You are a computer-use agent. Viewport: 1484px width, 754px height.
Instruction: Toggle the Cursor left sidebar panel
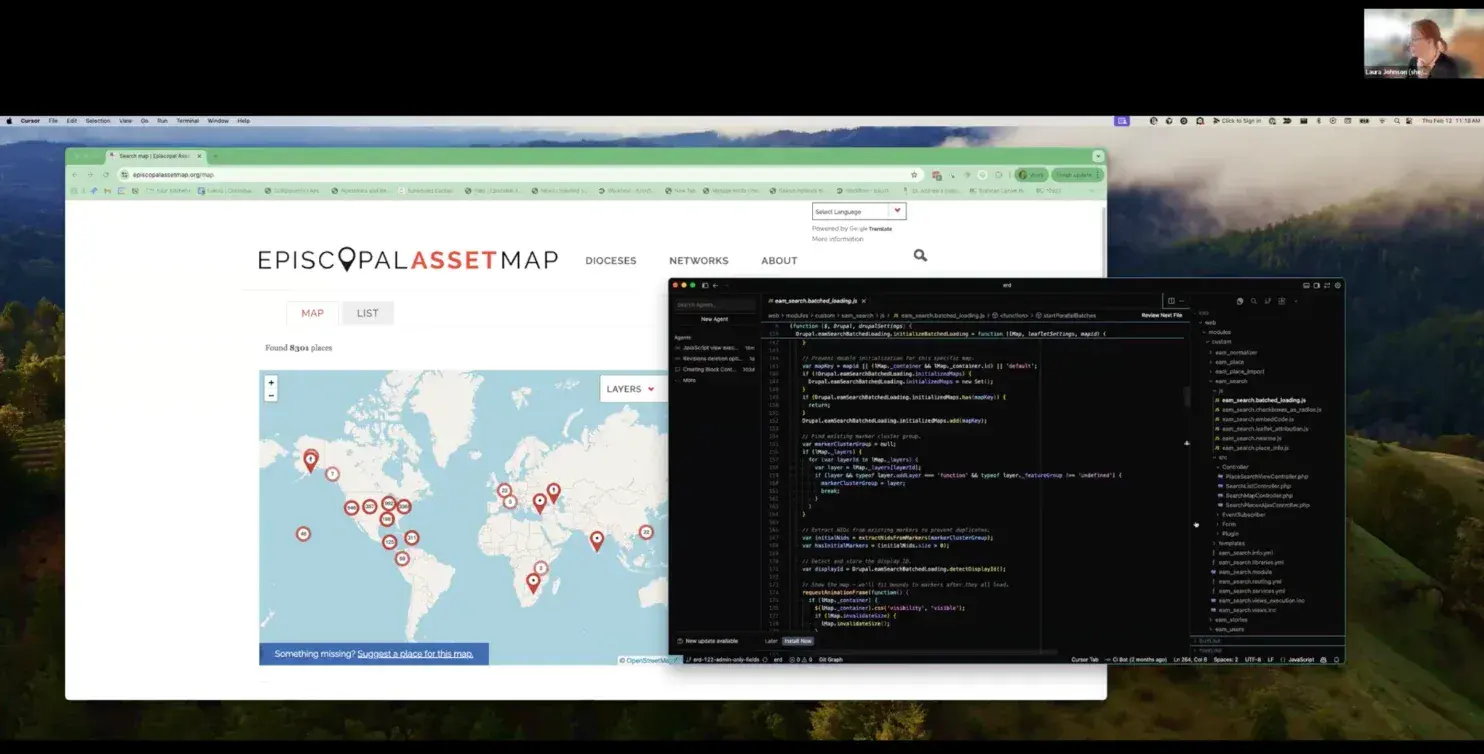704,285
